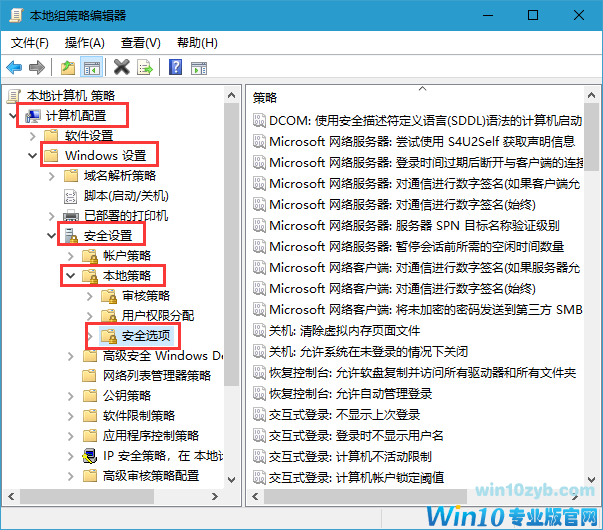Click icon beside 交互式登录: 不显示上次登录
Image resolution: width=603 pixels, height=530 pixels.
click(259, 414)
